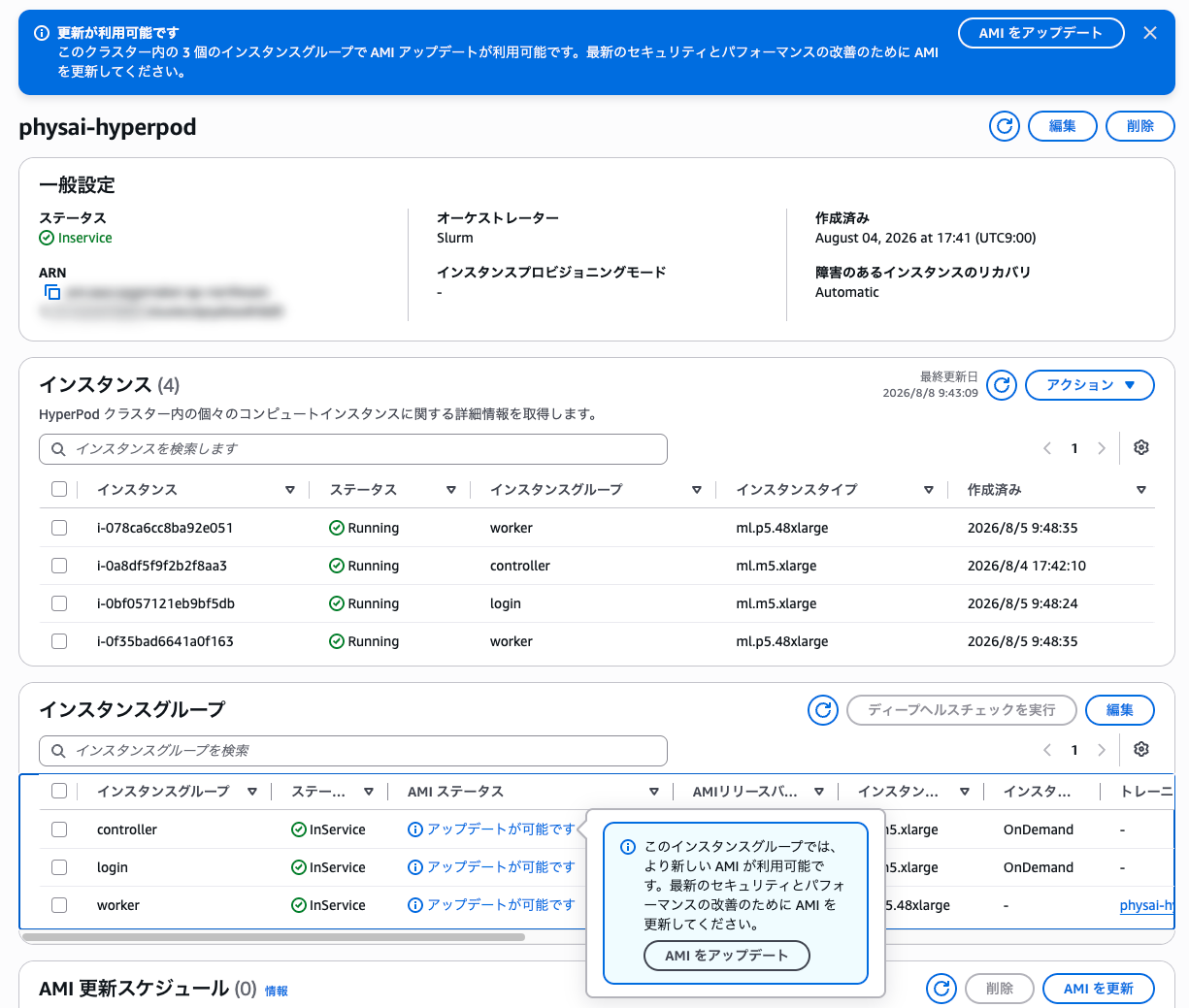
Task: Click the physai- link in the worker row
Action: (x=1146, y=905)
